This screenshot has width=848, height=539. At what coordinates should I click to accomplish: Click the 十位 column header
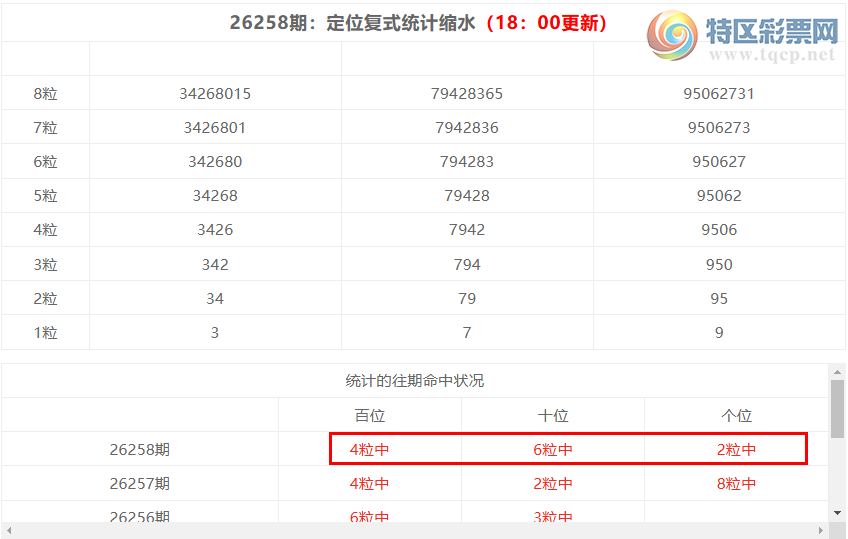tap(553, 415)
